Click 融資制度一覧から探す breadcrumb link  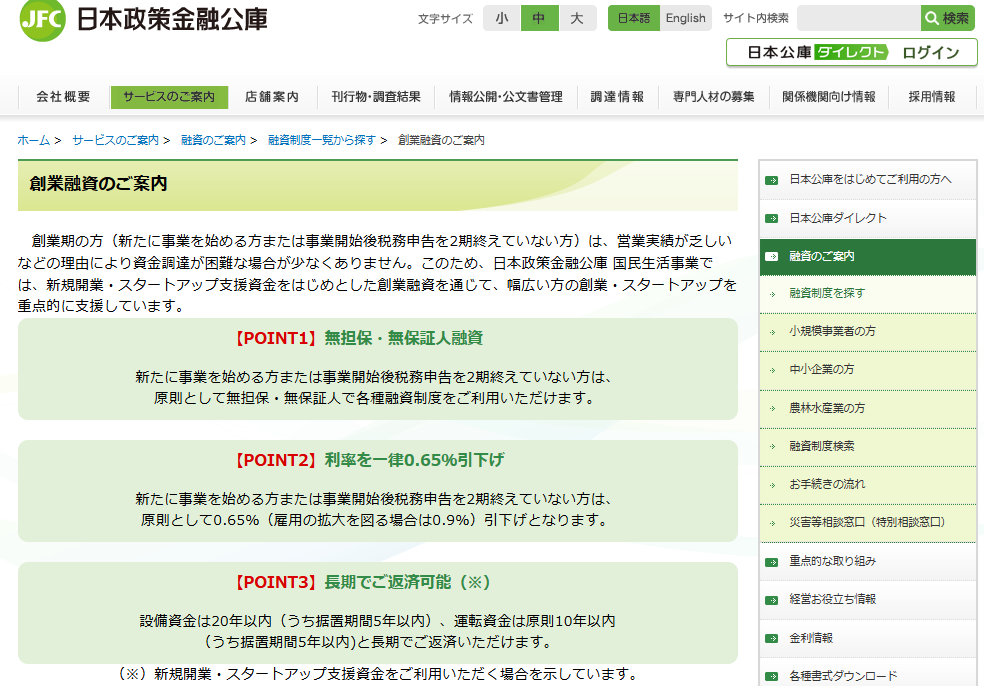pos(322,140)
